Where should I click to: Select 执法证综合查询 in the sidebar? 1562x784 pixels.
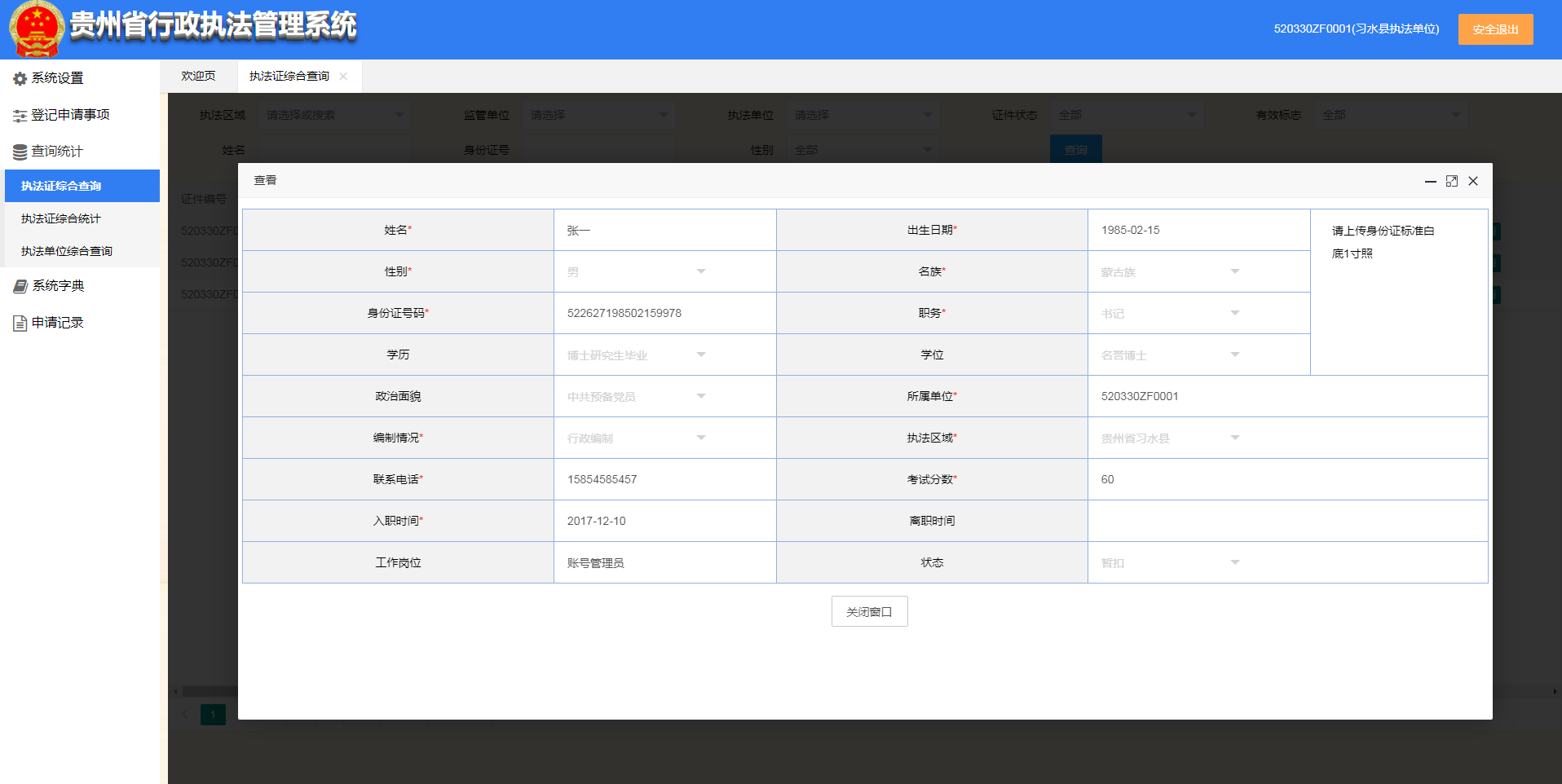82,186
